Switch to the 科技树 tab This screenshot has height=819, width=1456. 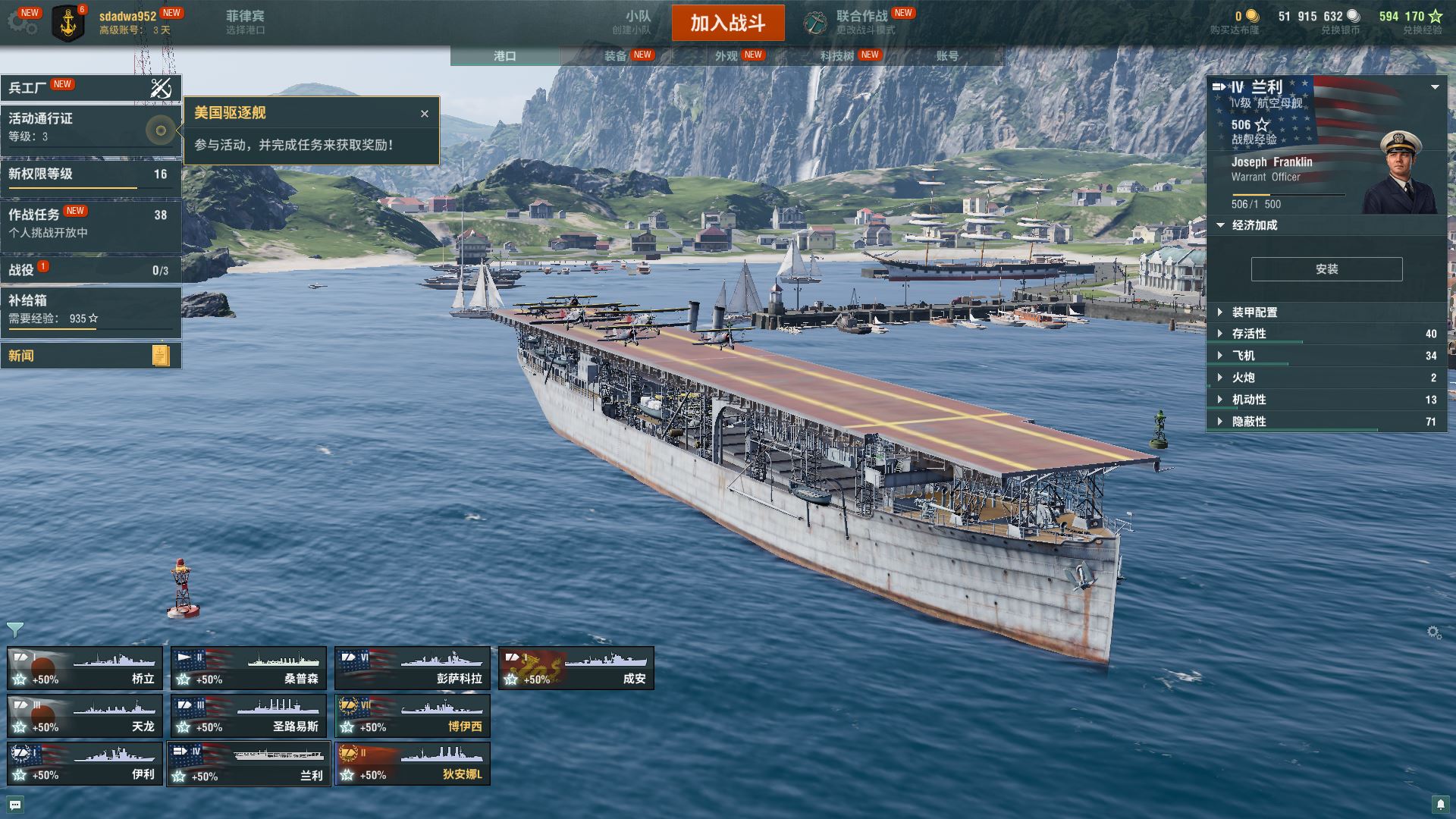pos(837,56)
